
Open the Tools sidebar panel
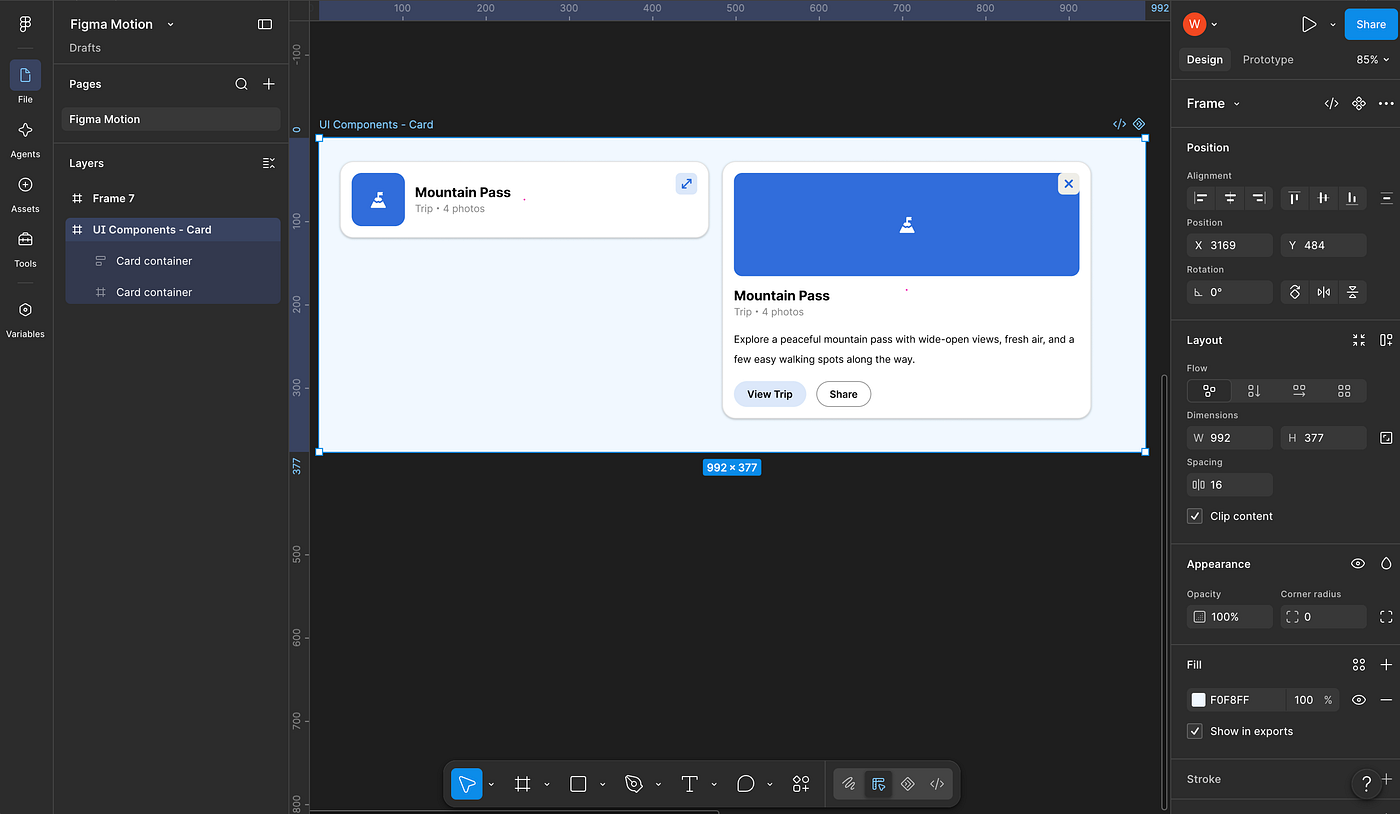tap(25, 248)
